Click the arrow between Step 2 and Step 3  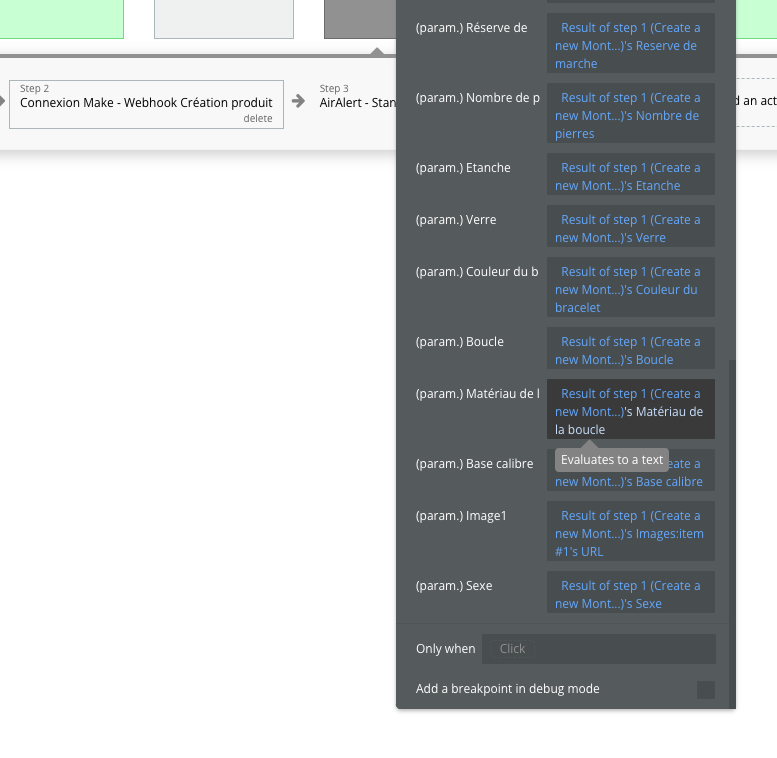pos(298,101)
